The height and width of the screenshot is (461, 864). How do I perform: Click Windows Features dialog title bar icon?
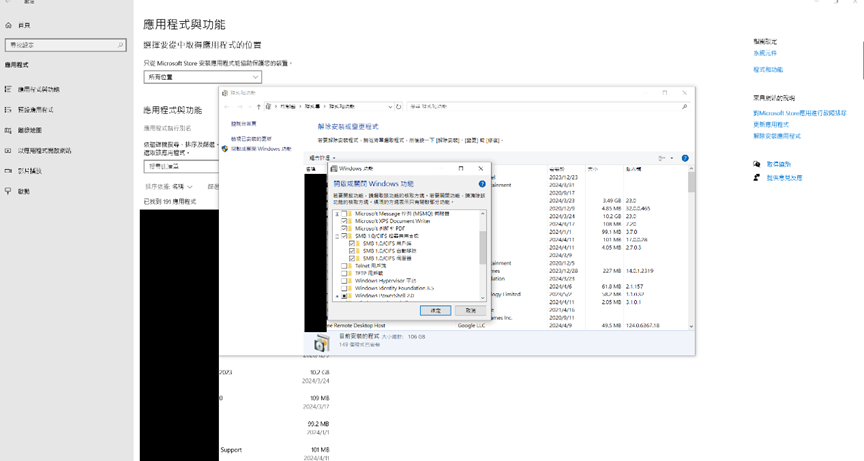click(334, 169)
